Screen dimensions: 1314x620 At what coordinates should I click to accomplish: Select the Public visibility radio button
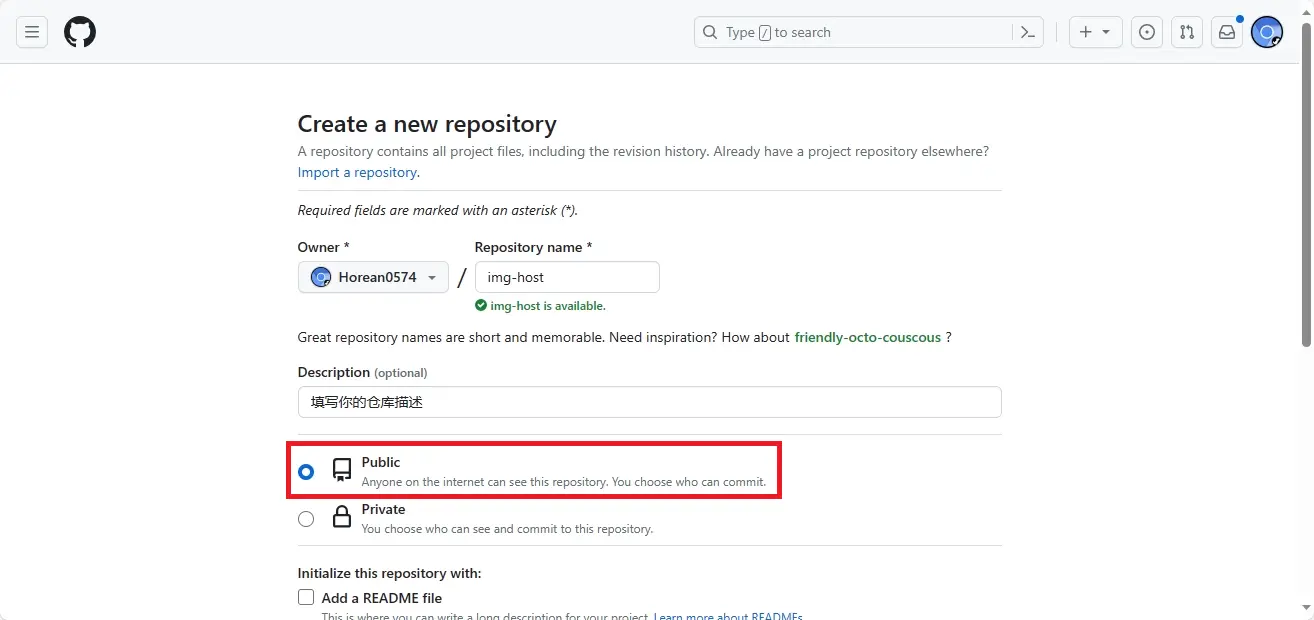coord(306,471)
